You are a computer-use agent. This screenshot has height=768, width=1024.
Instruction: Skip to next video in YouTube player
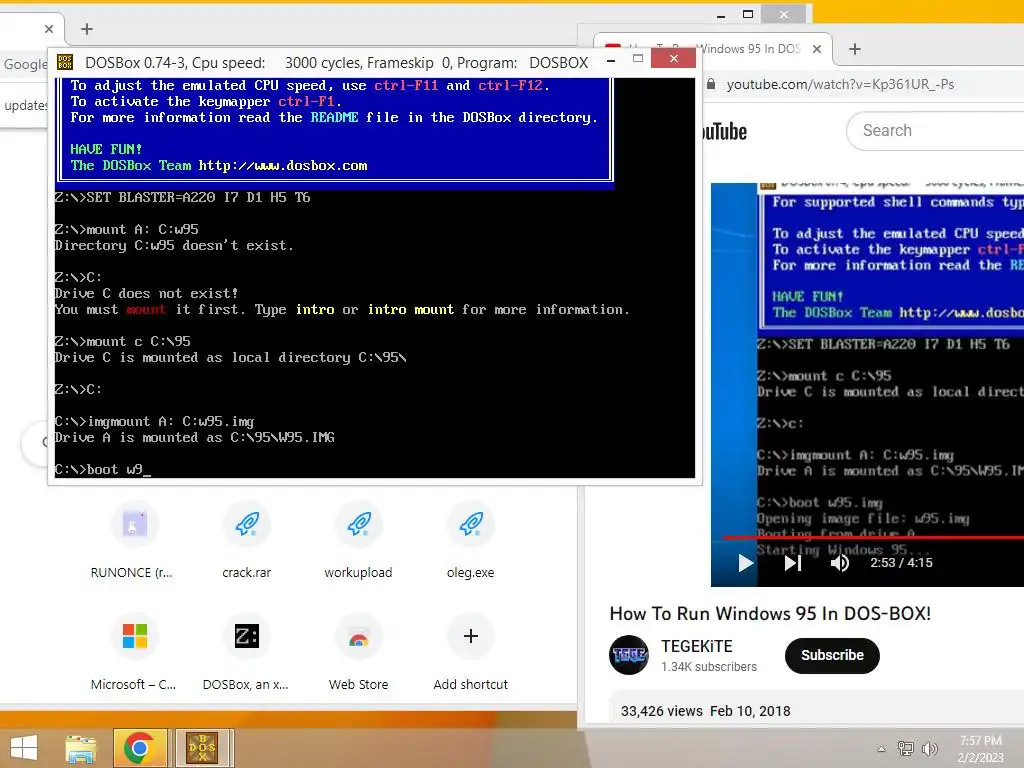tap(793, 563)
